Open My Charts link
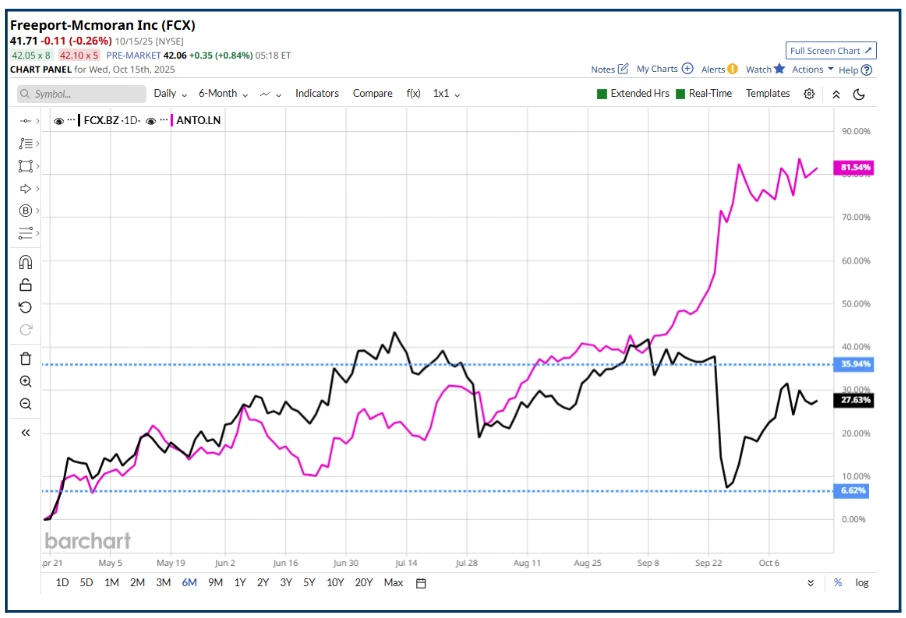Viewport: 906px width, 618px height. pyautogui.click(x=659, y=70)
